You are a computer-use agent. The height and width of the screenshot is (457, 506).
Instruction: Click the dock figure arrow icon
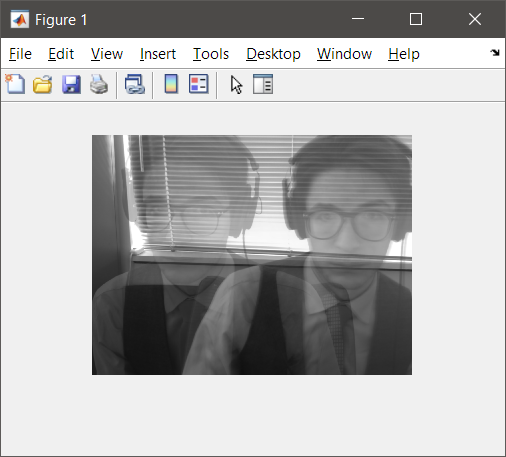(495, 53)
